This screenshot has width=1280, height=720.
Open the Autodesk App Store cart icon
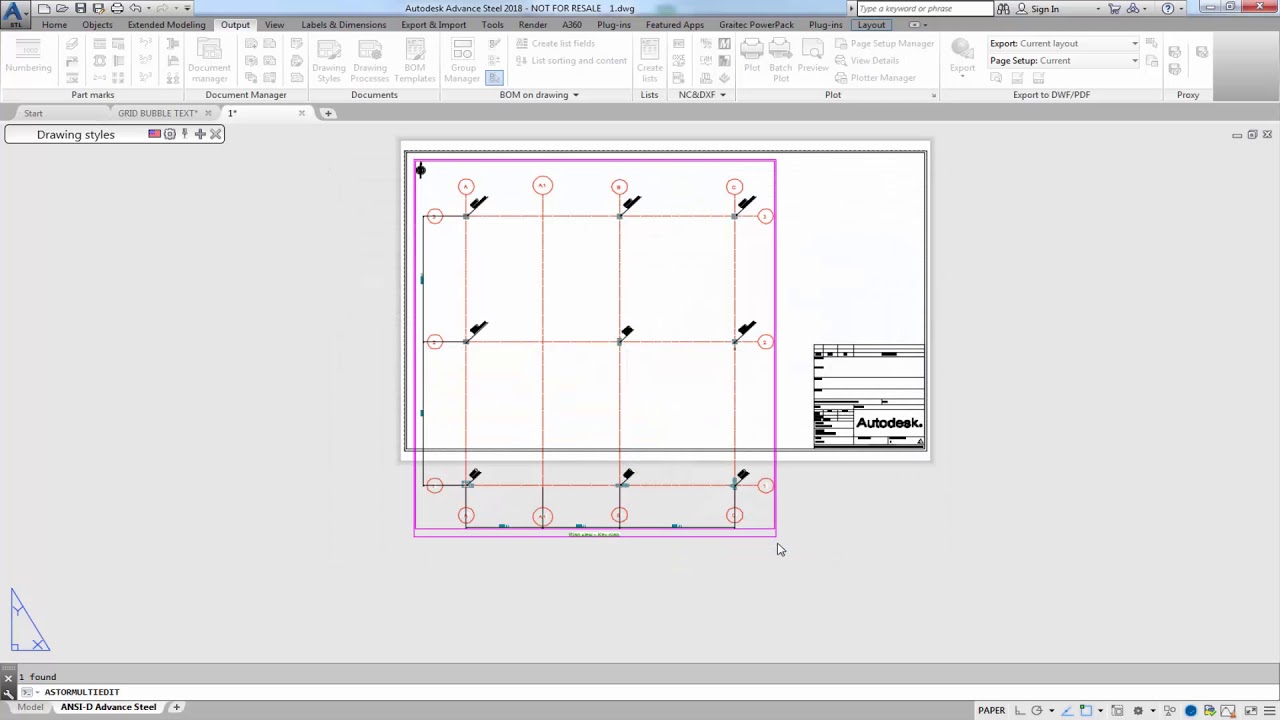pyautogui.click(x=1115, y=8)
